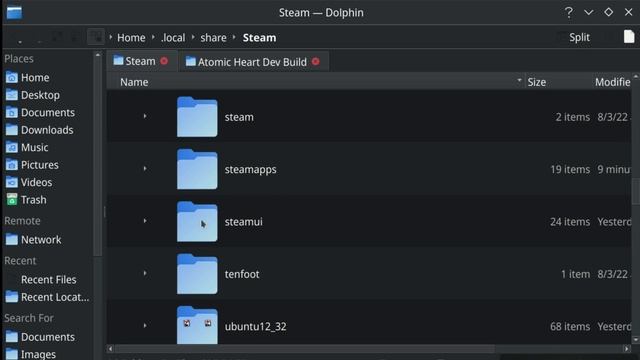Open Downloads in Places panel
The width and height of the screenshot is (640, 360).
click(40, 130)
